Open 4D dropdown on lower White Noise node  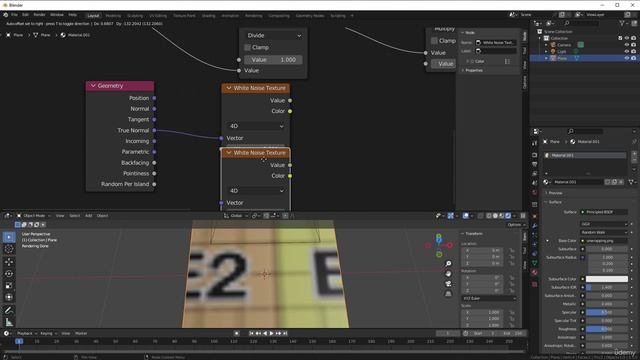pyautogui.click(x=256, y=191)
